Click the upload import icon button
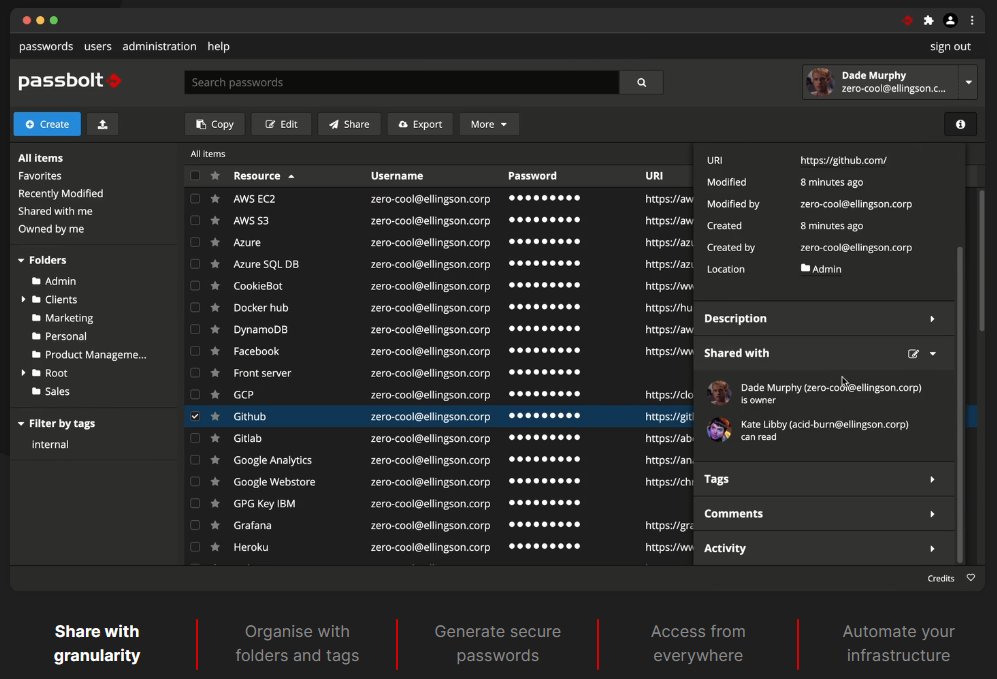Screen dimensions: 997x679 coord(102,124)
